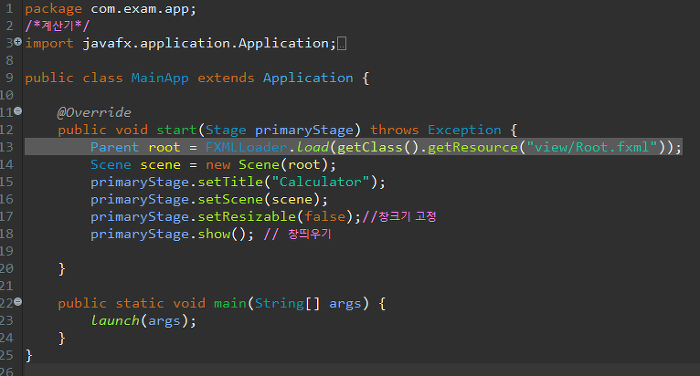
Task: Click primaryStage.show on line 18
Action: pyautogui.click(x=160, y=234)
